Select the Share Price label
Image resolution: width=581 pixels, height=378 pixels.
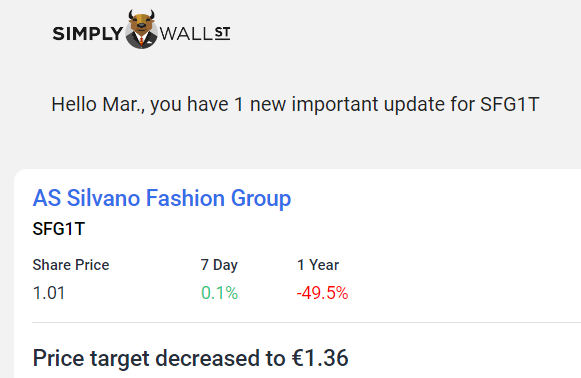click(x=71, y=265)
